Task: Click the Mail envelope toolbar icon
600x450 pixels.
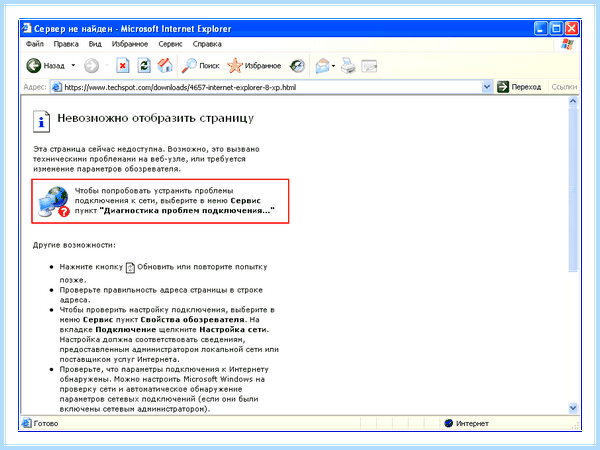Action: pyautogui.click(x=322, y=66)
